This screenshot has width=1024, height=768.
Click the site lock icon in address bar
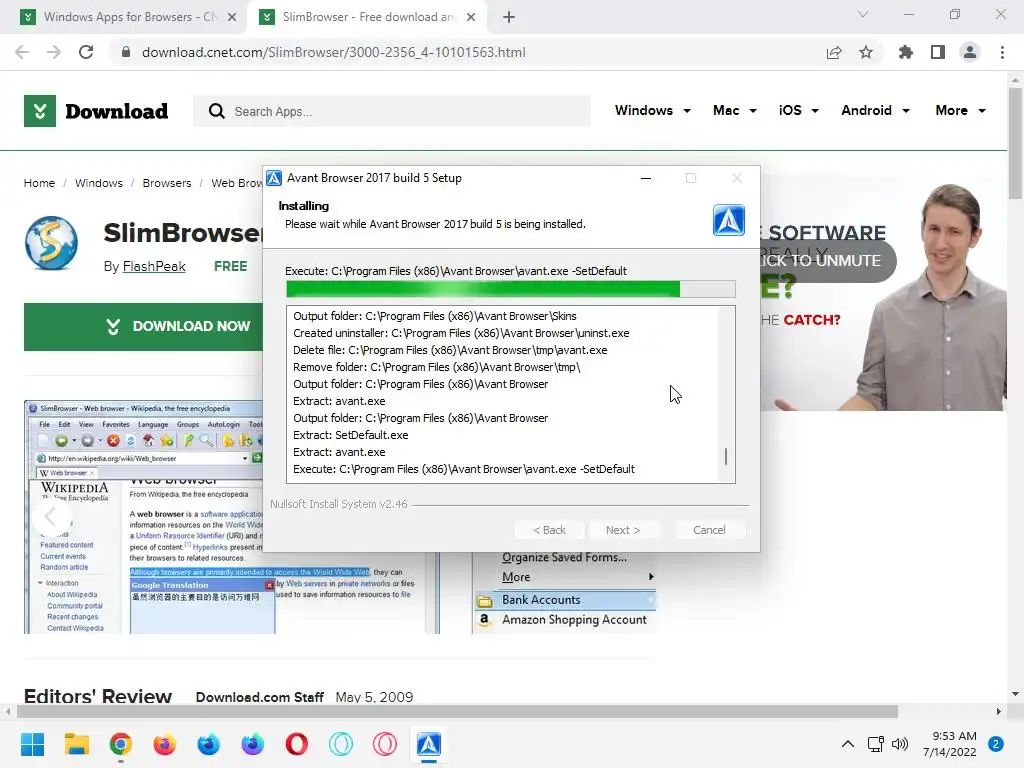126,52
